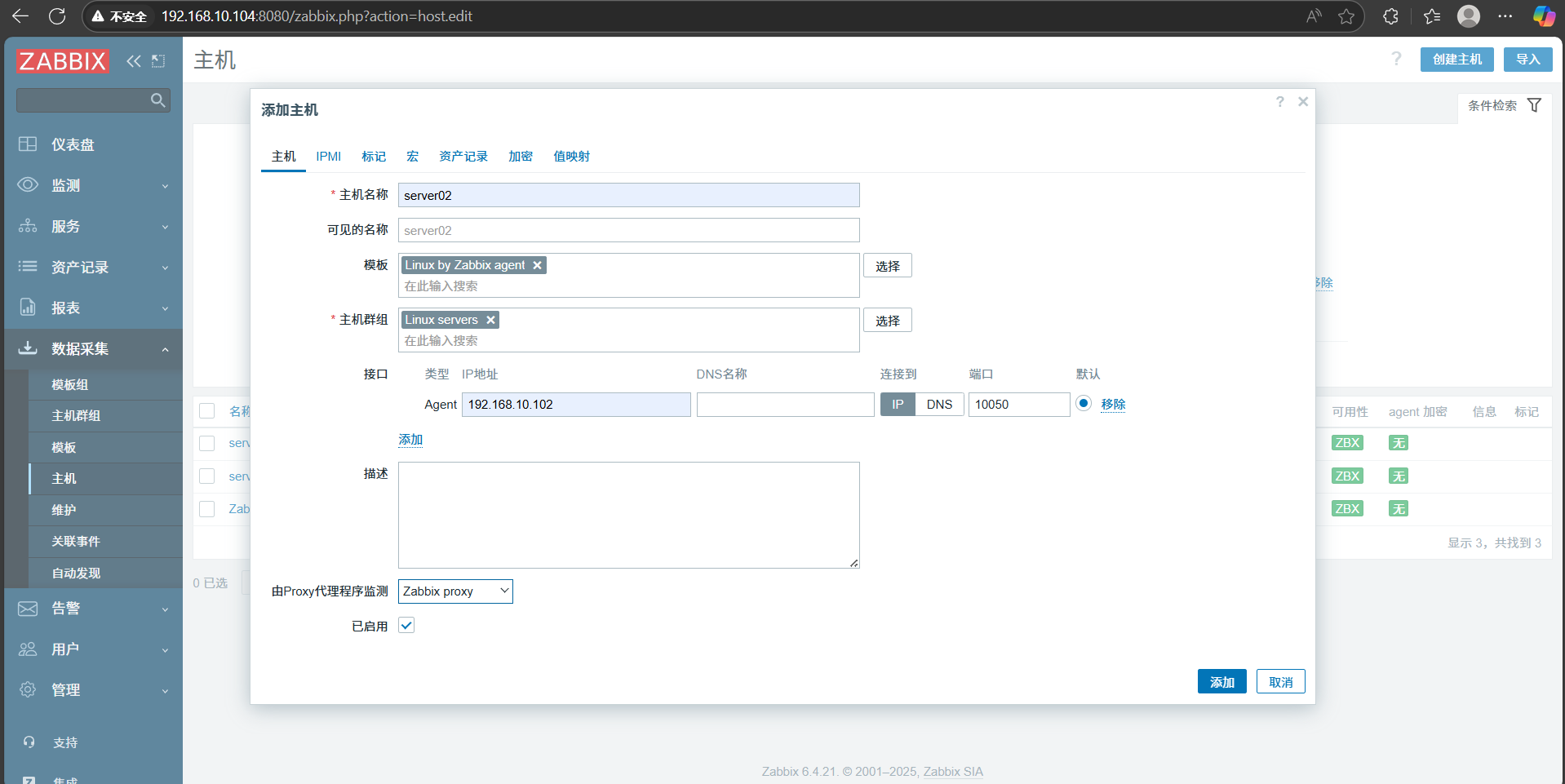
Task: Switch to the 加密 encryption tab
Action: (x=521, y=157)
